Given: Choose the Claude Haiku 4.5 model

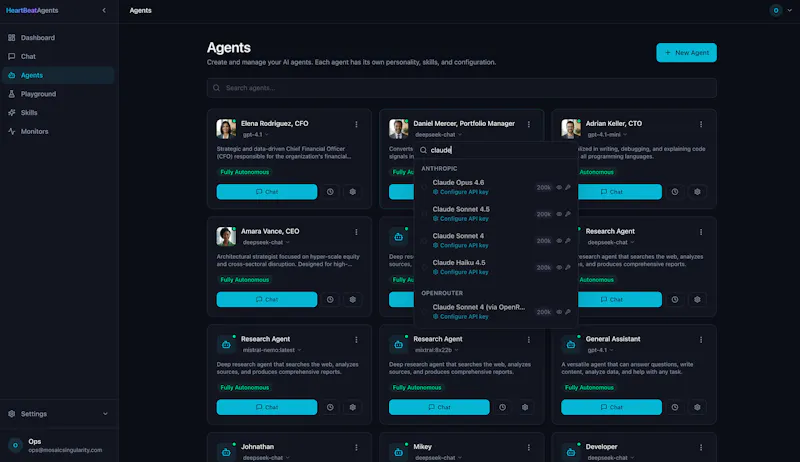Looking at the screenshot, I should point(495,267).
